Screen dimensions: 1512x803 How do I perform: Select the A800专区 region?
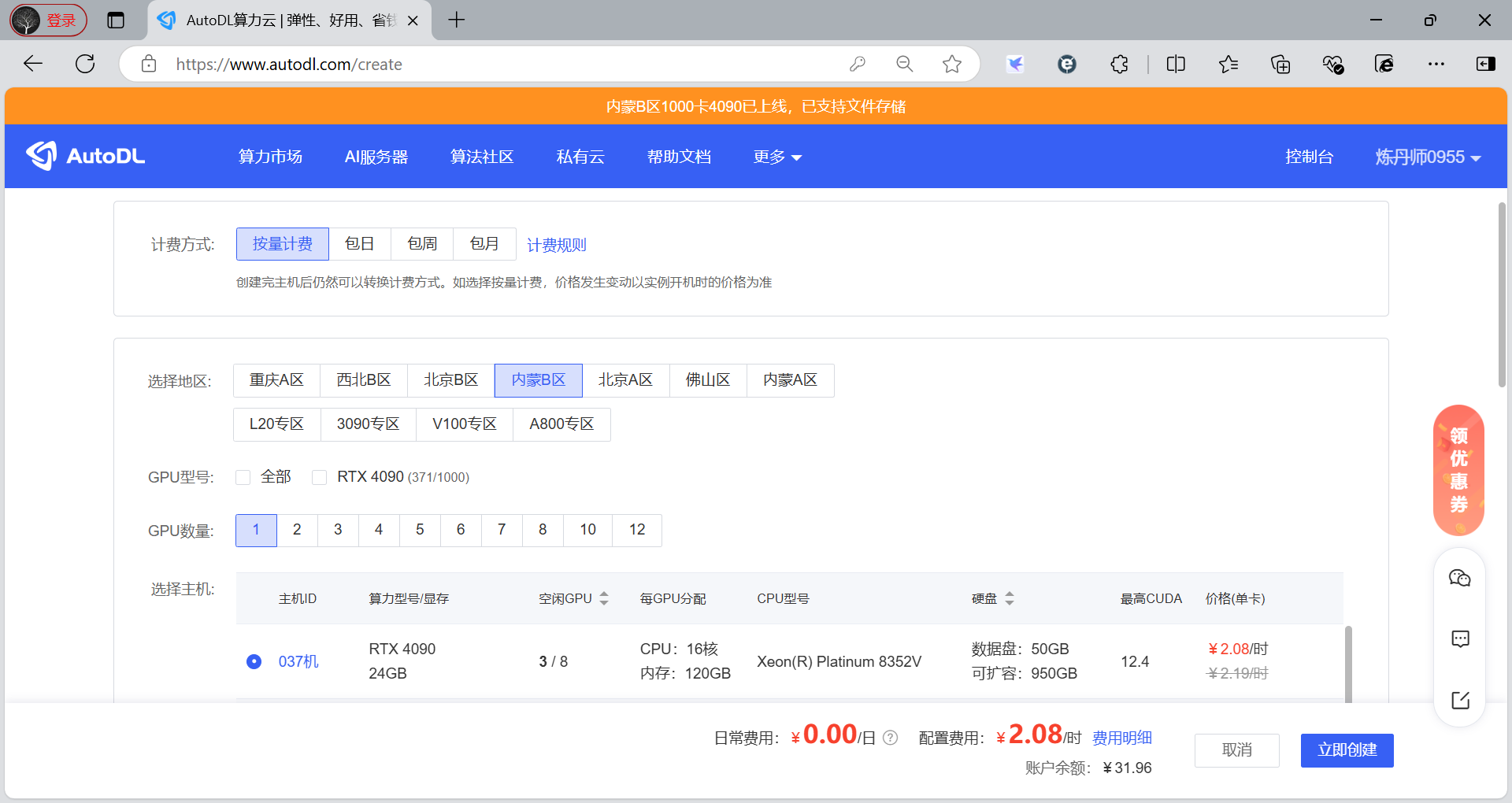[561, 424]
